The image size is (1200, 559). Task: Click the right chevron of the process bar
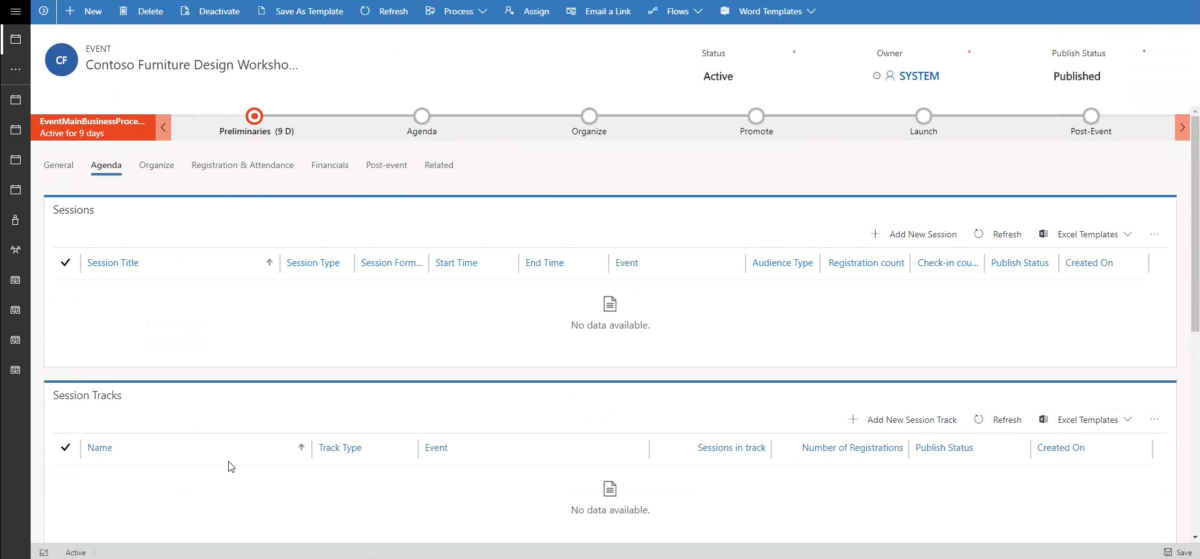[x=1182, y=127]
